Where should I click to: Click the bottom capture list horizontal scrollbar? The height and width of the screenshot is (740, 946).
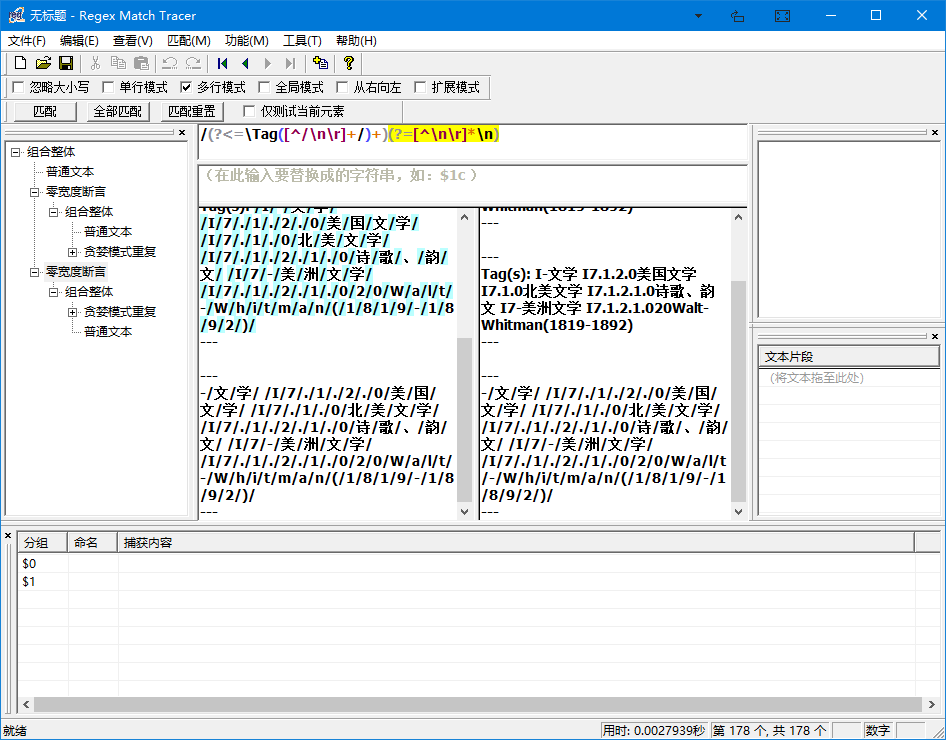tap(470, 705)
